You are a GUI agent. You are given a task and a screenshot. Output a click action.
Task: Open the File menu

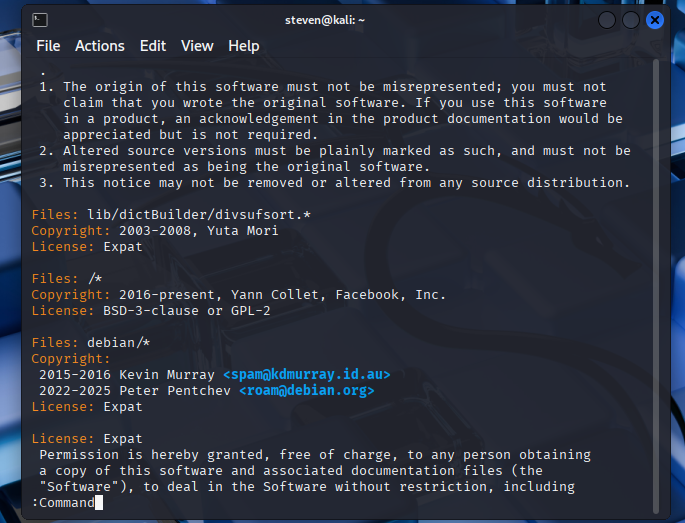tap(48, 46)
